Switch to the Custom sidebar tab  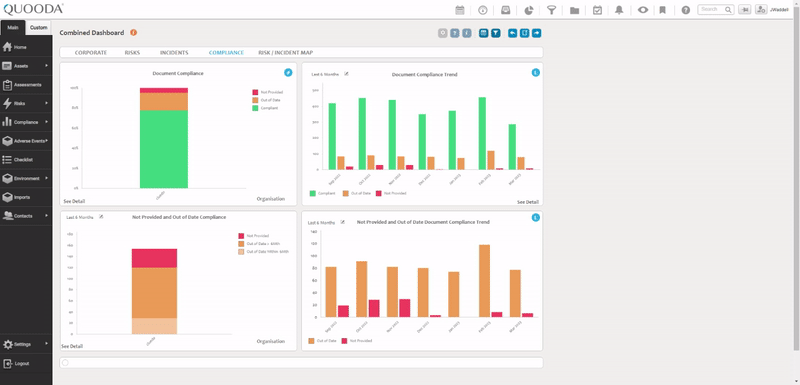coord(39,28)
